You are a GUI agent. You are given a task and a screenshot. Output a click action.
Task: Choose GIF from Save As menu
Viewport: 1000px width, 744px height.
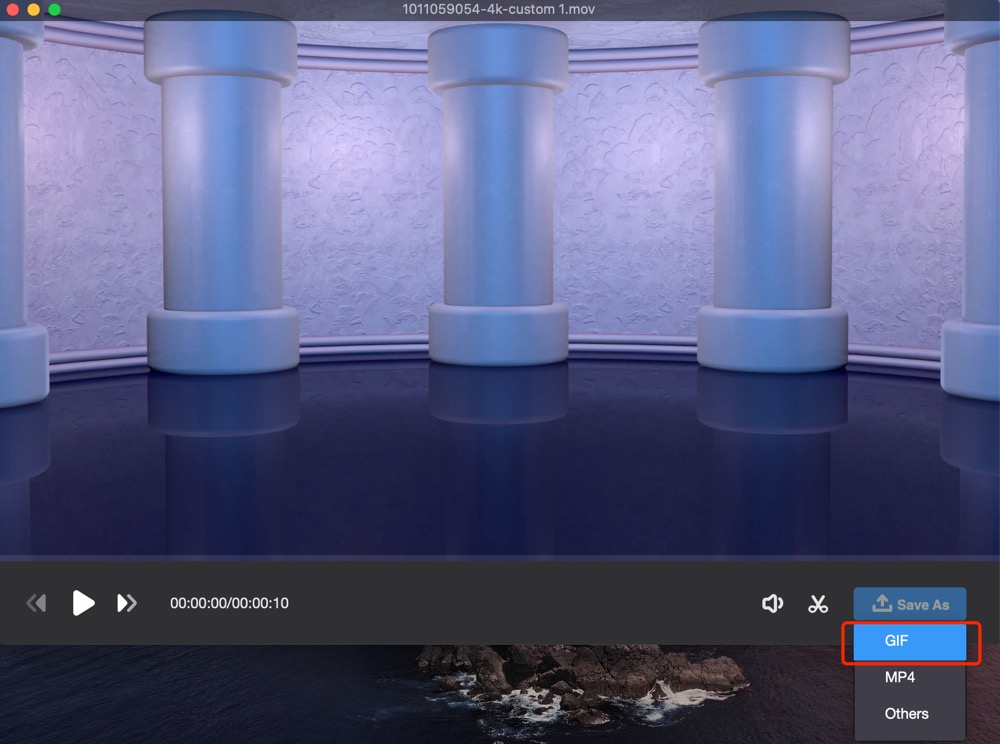coord(909,641)
